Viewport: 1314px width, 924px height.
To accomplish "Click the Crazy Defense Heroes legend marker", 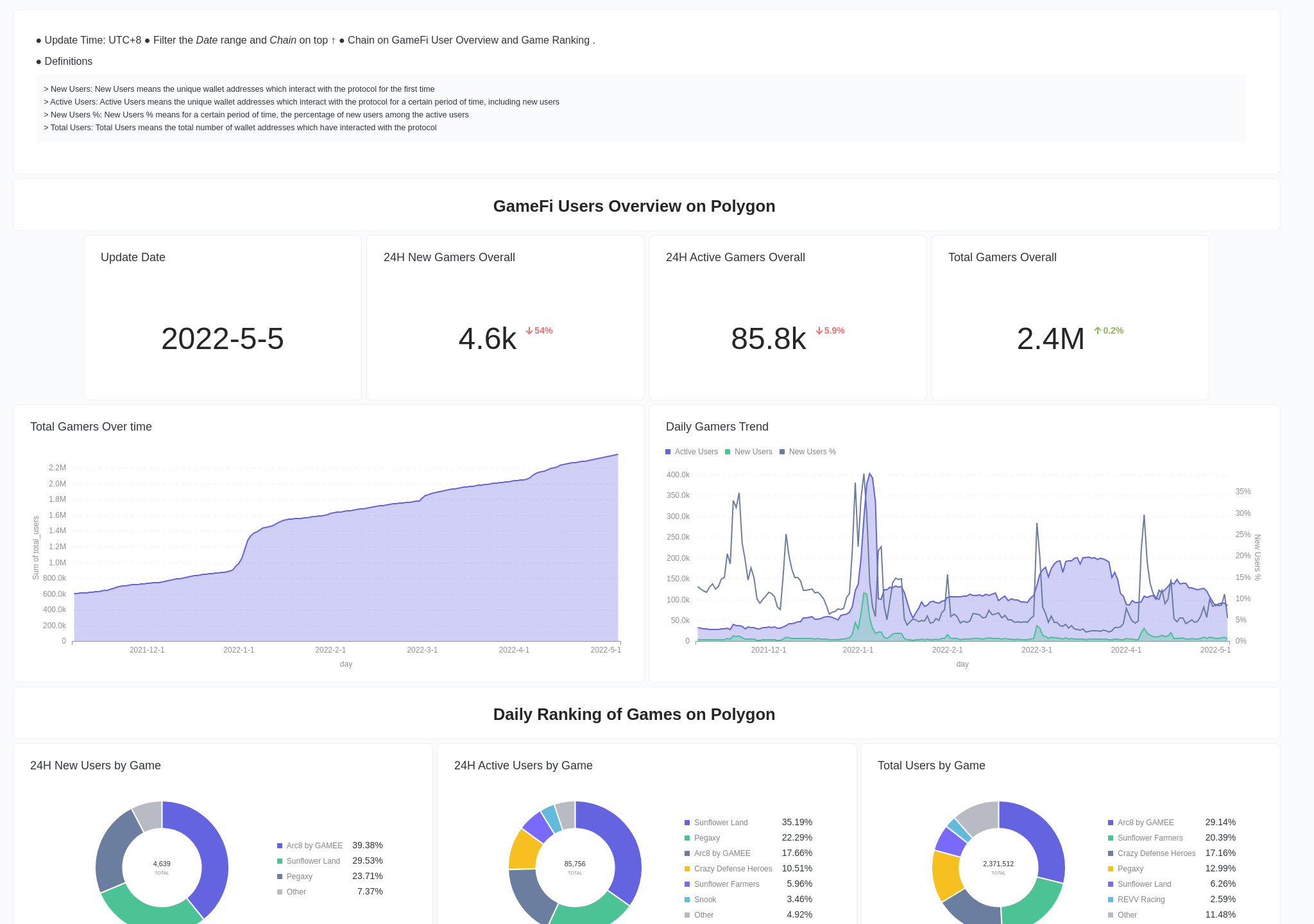I will click(688, 869).
